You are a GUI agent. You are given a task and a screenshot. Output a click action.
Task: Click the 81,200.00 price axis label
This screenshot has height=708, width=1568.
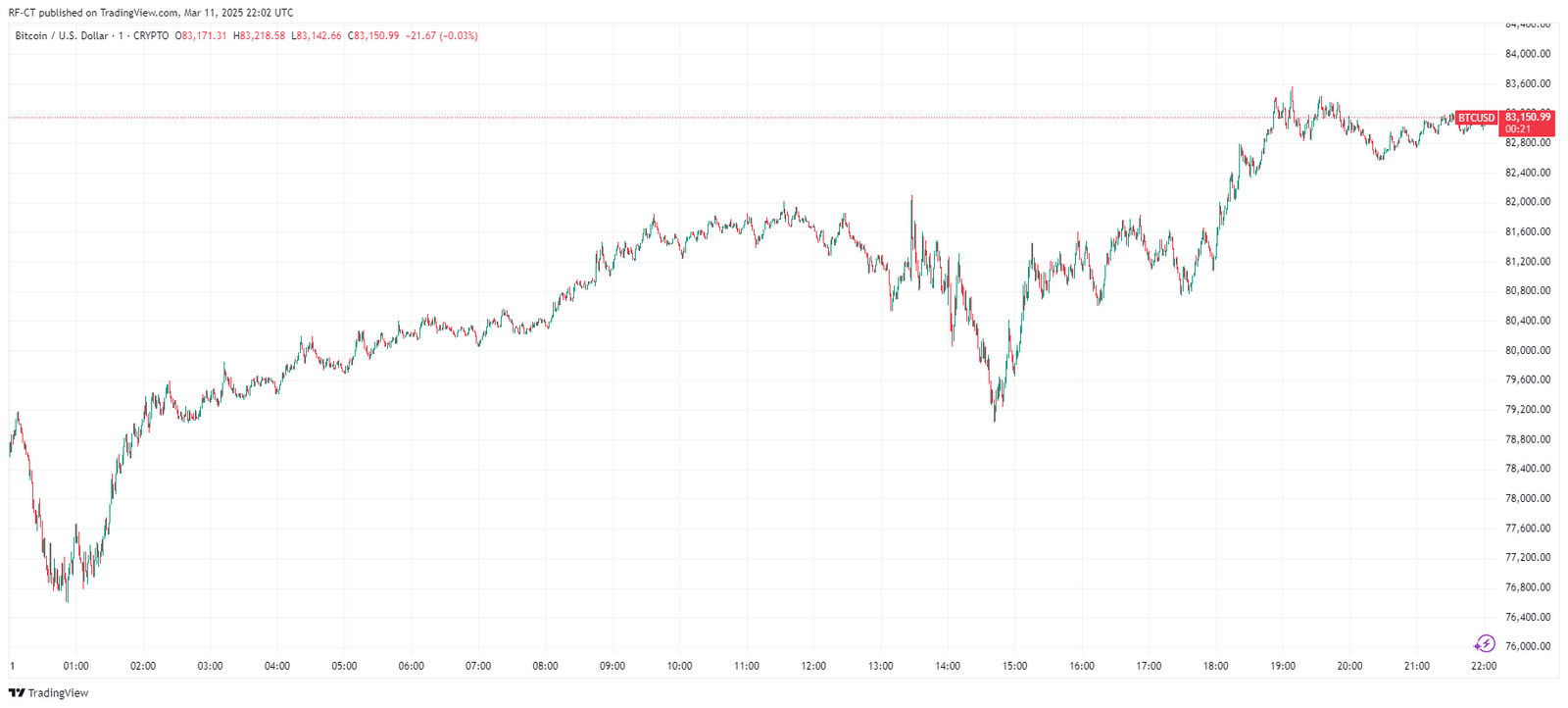1528,262
